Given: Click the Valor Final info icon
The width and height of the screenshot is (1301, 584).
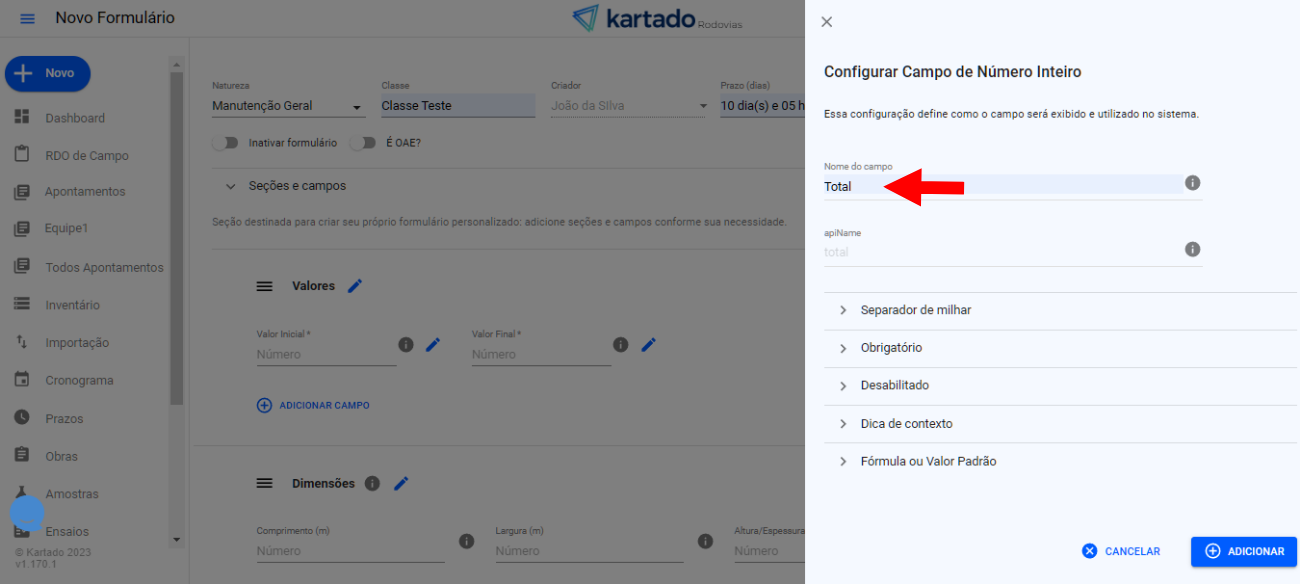Looking at the screenshot, I should coord(621,345).
